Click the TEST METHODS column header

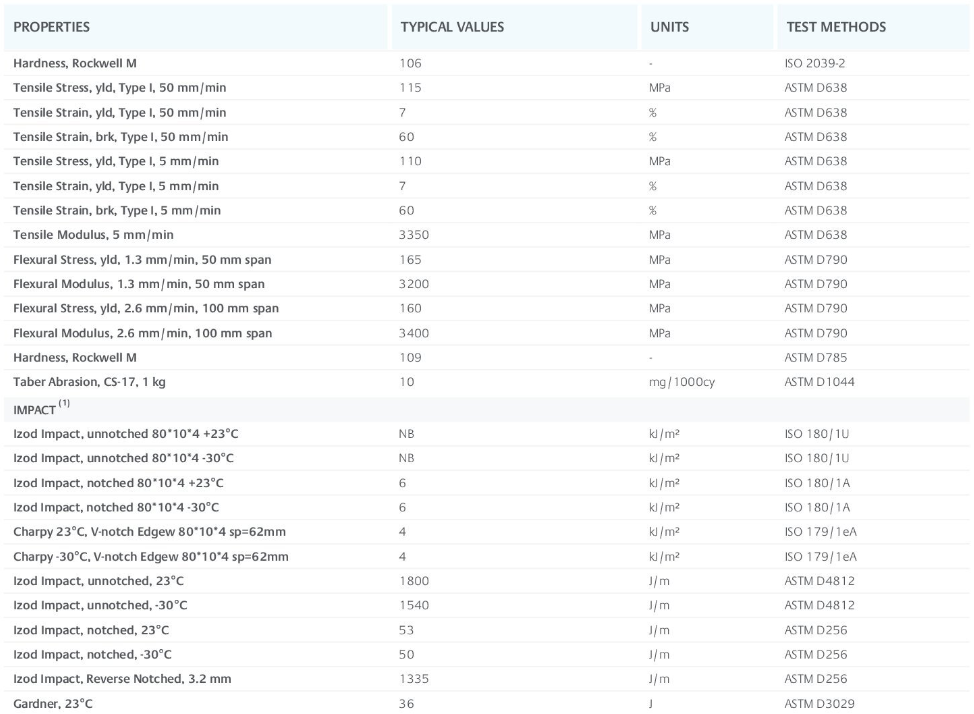(x=835, y=27)
